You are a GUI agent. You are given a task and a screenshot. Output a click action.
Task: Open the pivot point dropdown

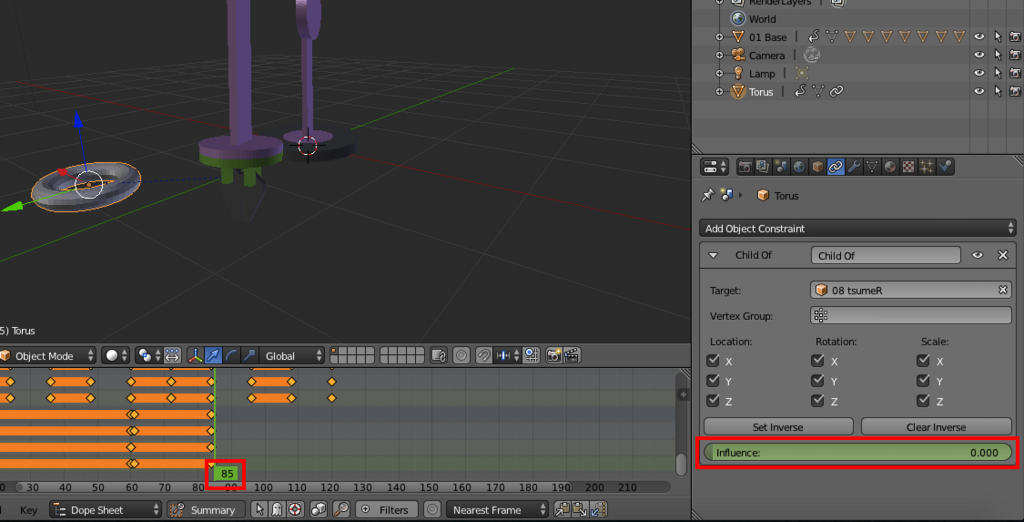click(x=149, y=355)
